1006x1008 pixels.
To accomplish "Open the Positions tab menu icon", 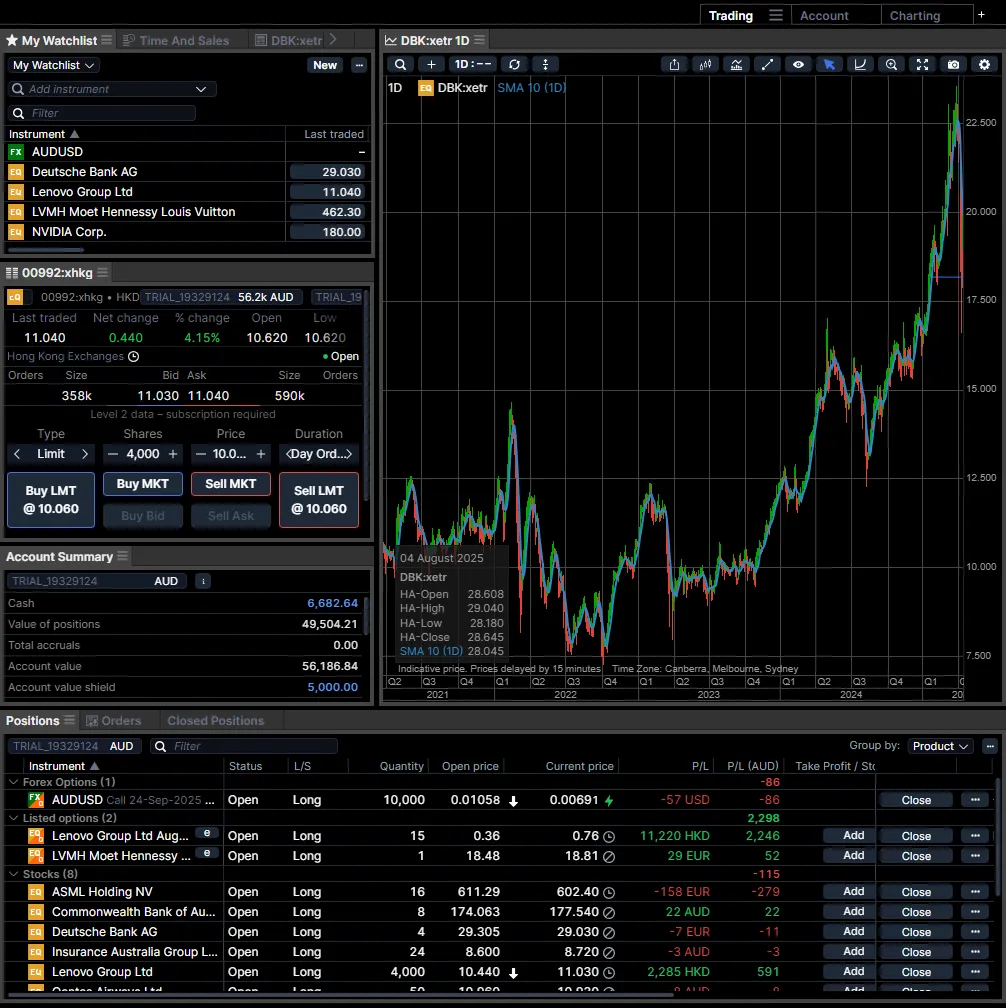I will [69, 720].
